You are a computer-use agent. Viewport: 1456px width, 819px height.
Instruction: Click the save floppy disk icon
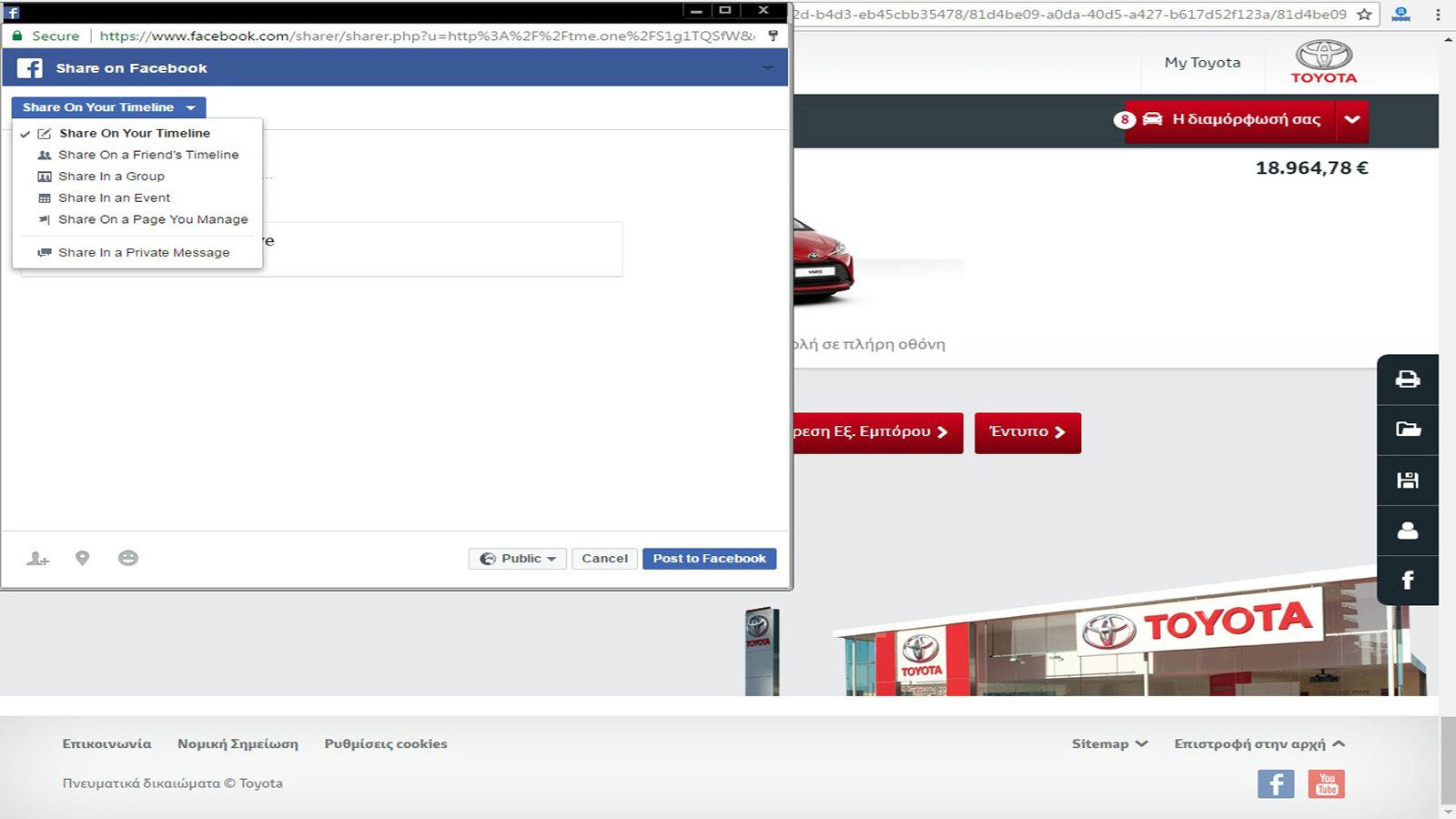pyautogui.click(x=1407, y=480)
